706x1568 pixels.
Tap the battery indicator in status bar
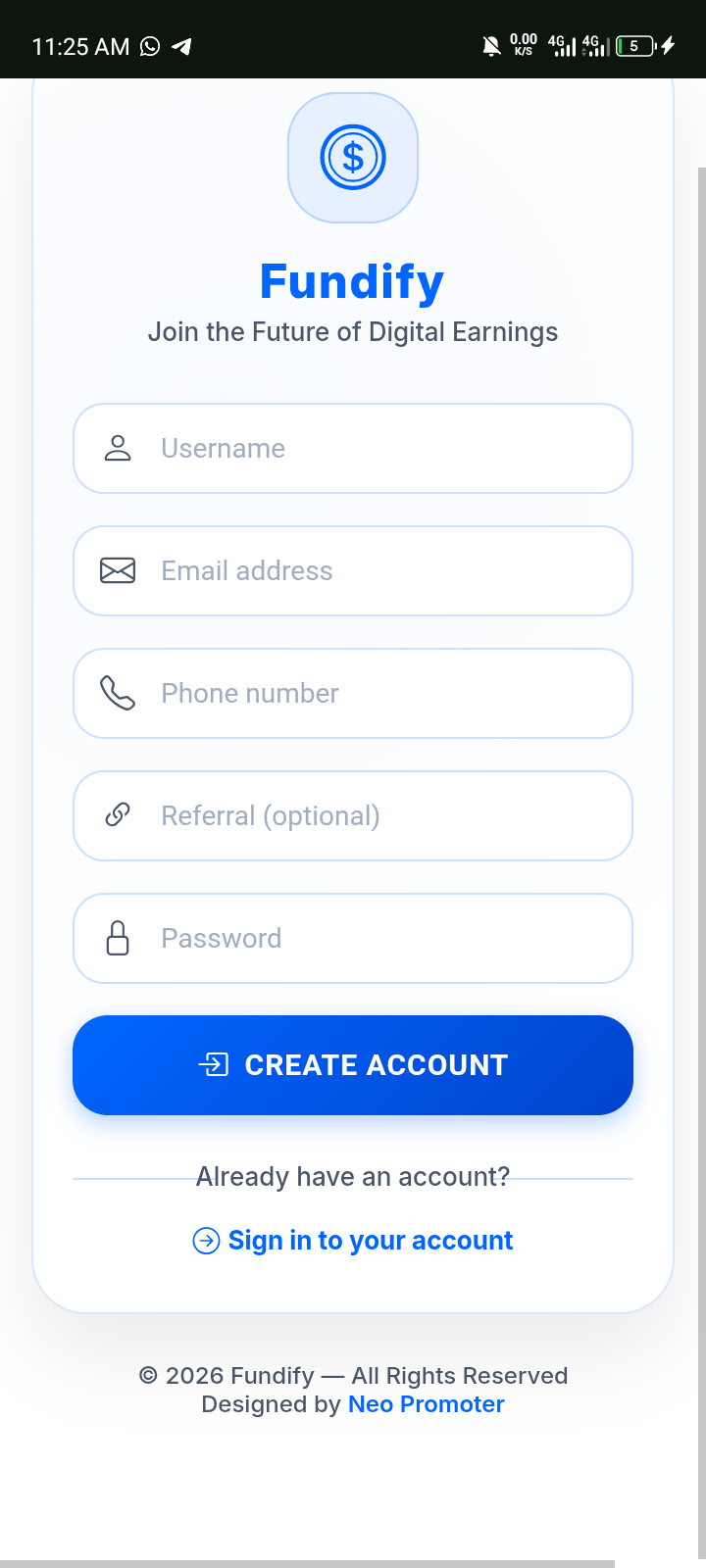point(636,46)
